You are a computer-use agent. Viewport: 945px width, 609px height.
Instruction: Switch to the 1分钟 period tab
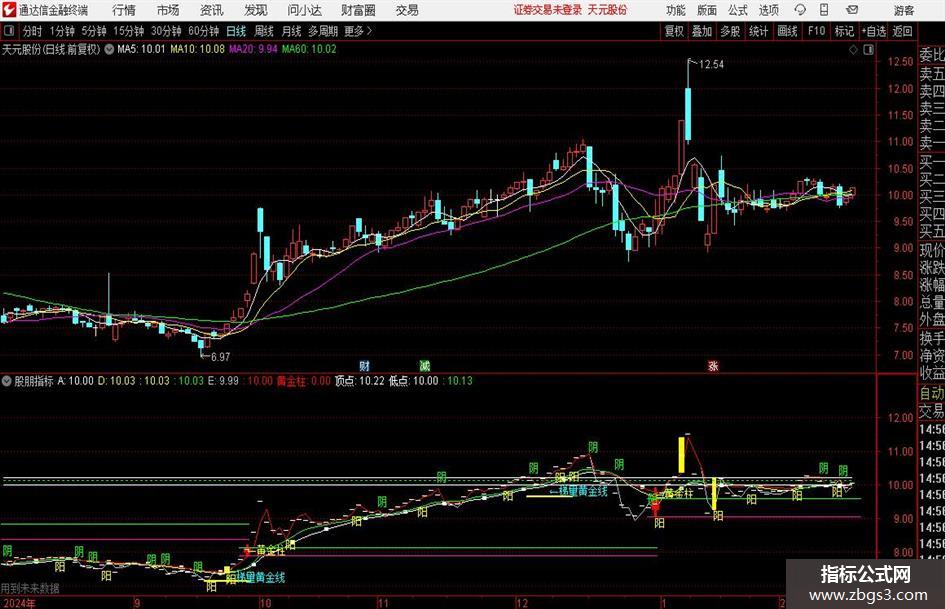[61, 31]
